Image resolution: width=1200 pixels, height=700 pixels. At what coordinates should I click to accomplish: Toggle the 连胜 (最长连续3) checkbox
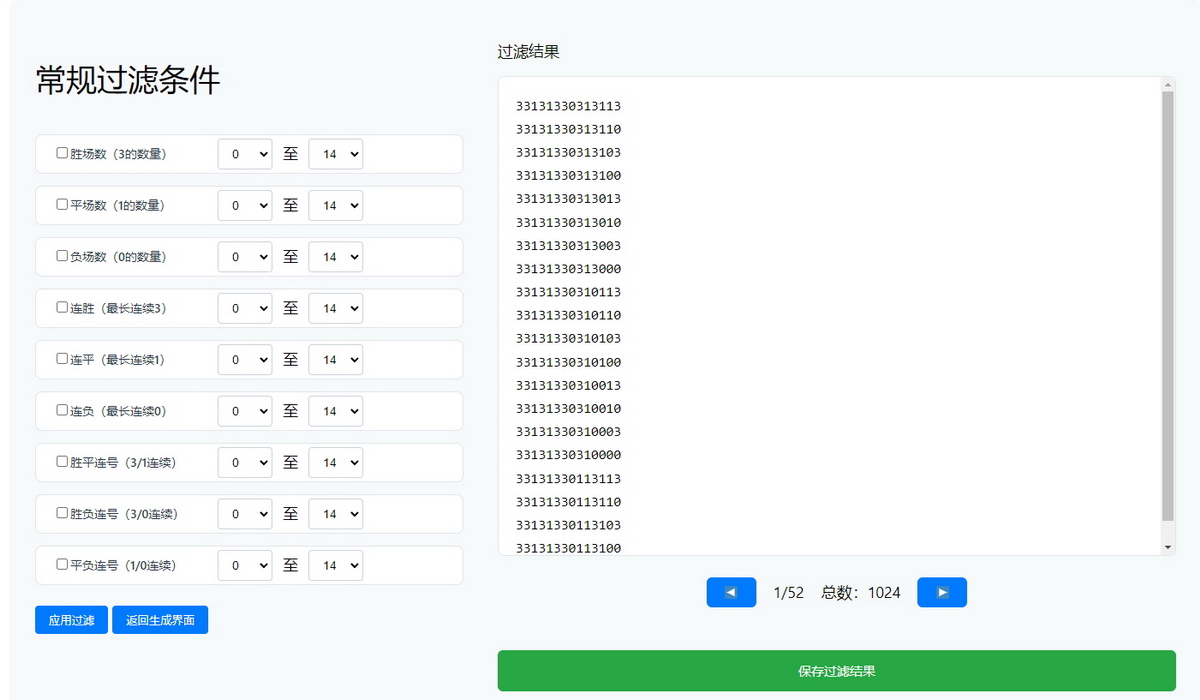click(x=62, y=307)
